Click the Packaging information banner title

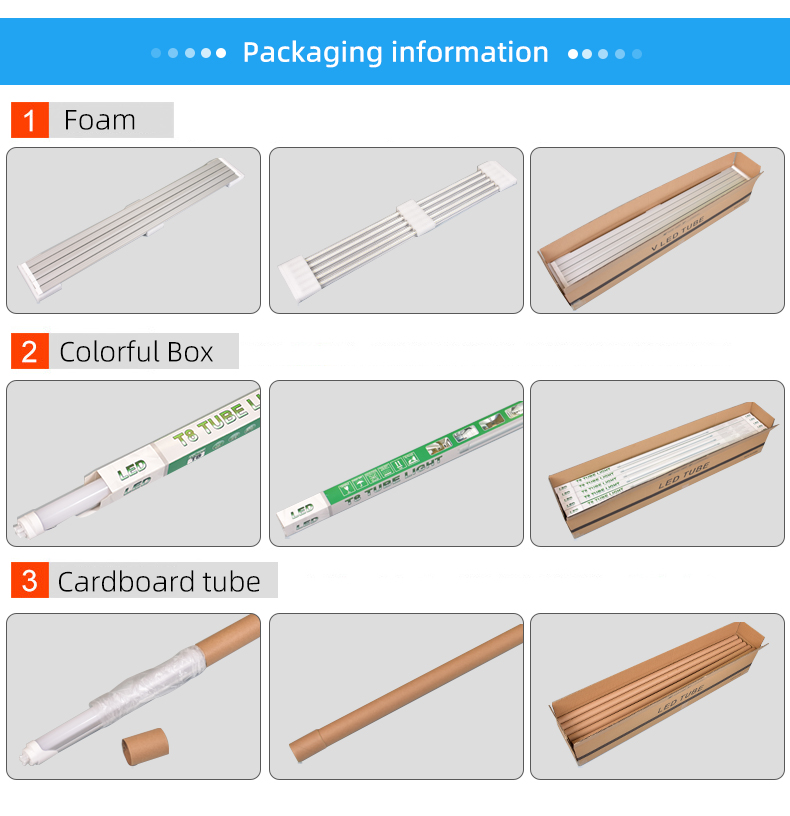pos(396,53)
